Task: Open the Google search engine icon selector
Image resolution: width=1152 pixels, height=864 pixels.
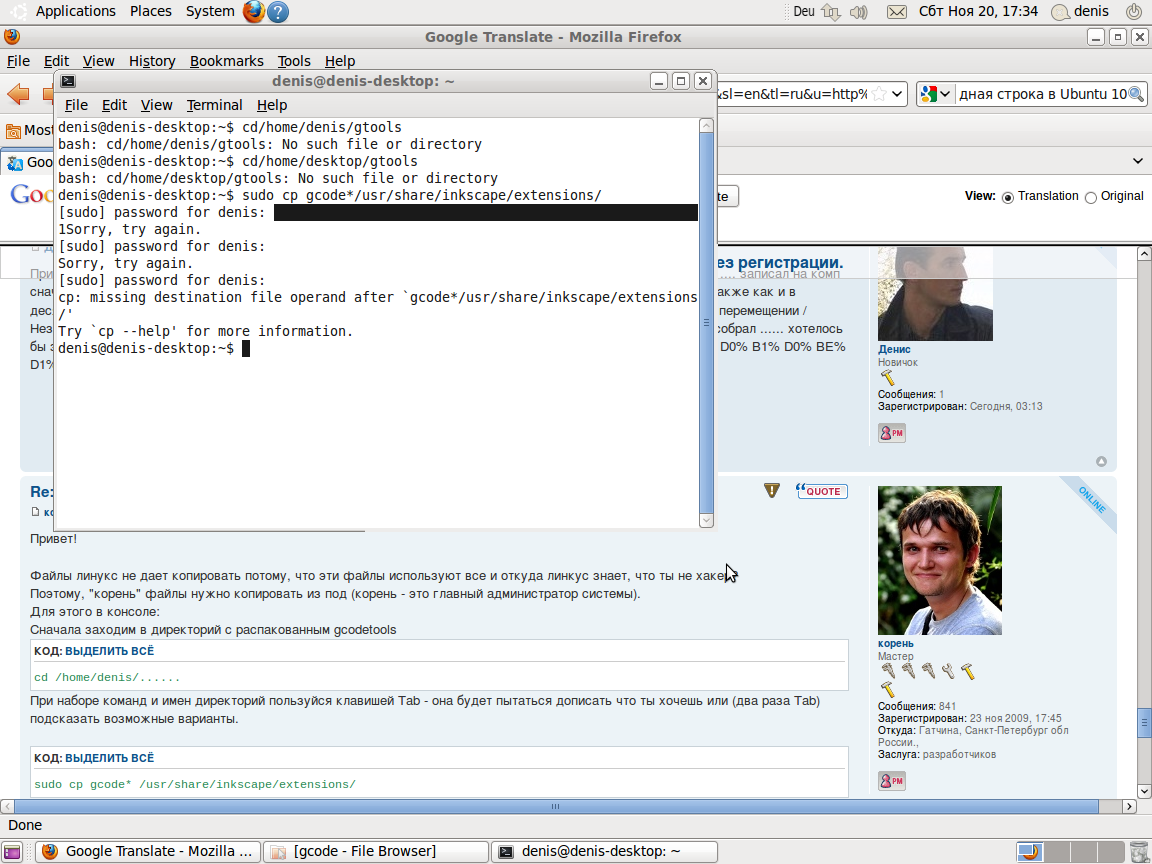Action: (x=936, y=94)
